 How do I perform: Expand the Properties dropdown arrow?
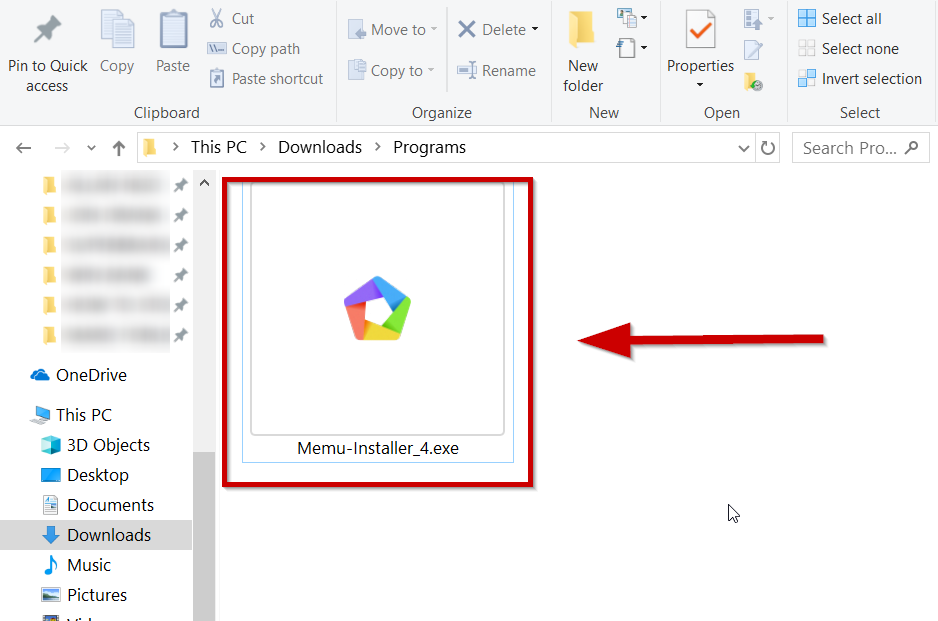pos(700,84)
